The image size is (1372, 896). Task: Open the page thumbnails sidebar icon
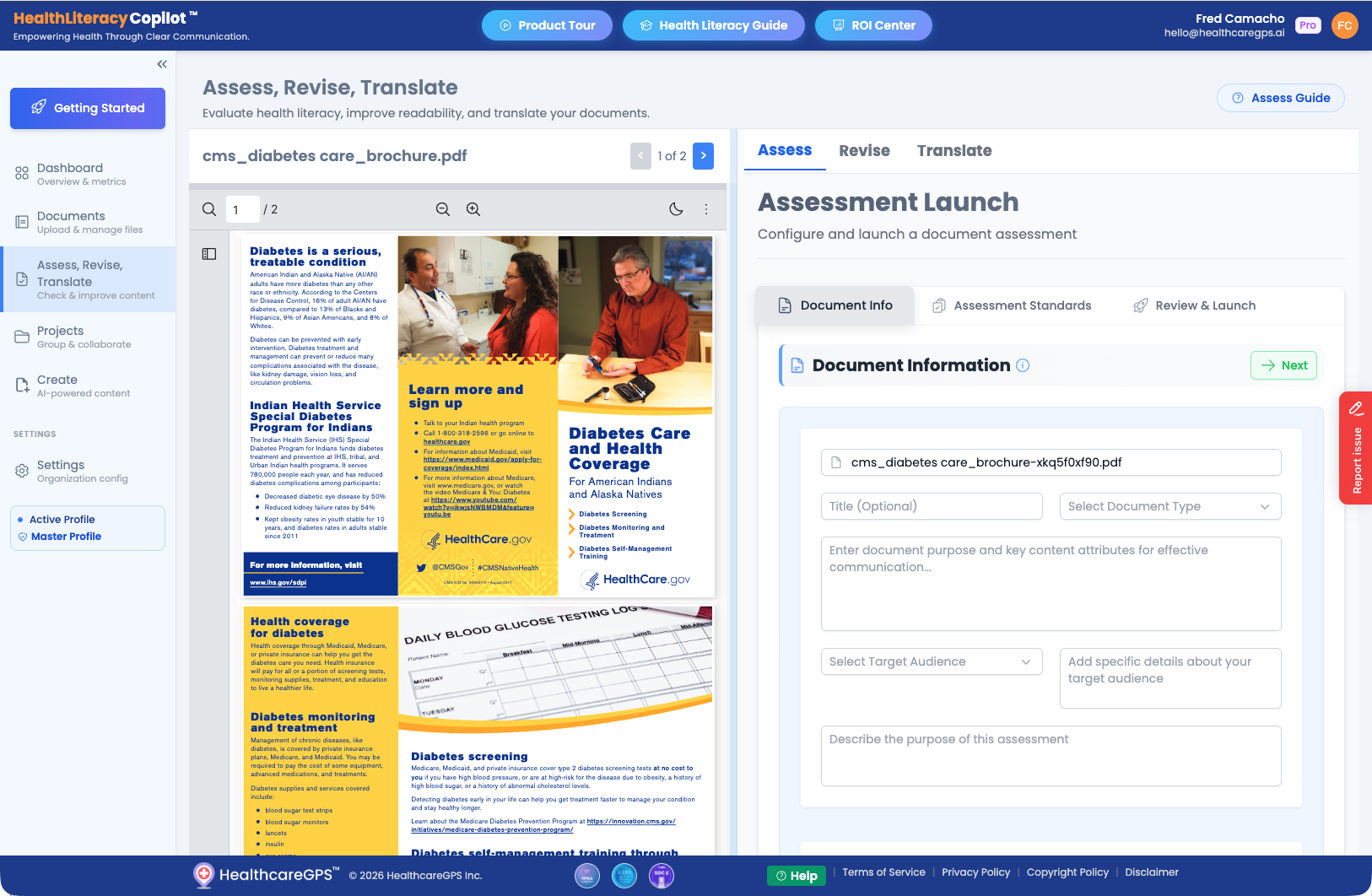tap(208, 253)
